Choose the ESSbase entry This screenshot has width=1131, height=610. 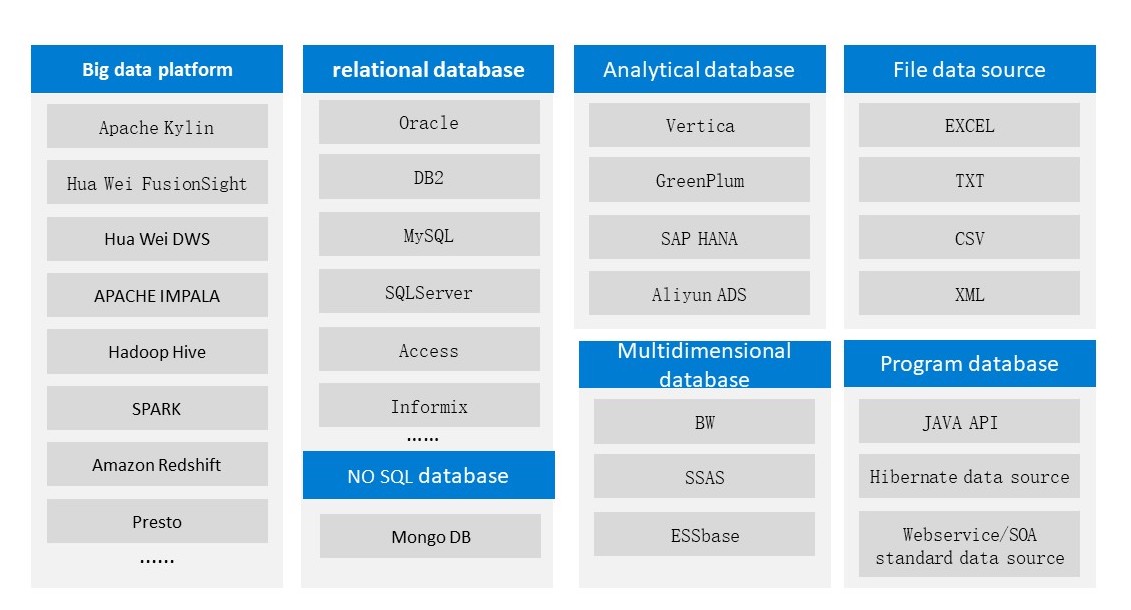(705, 534)
